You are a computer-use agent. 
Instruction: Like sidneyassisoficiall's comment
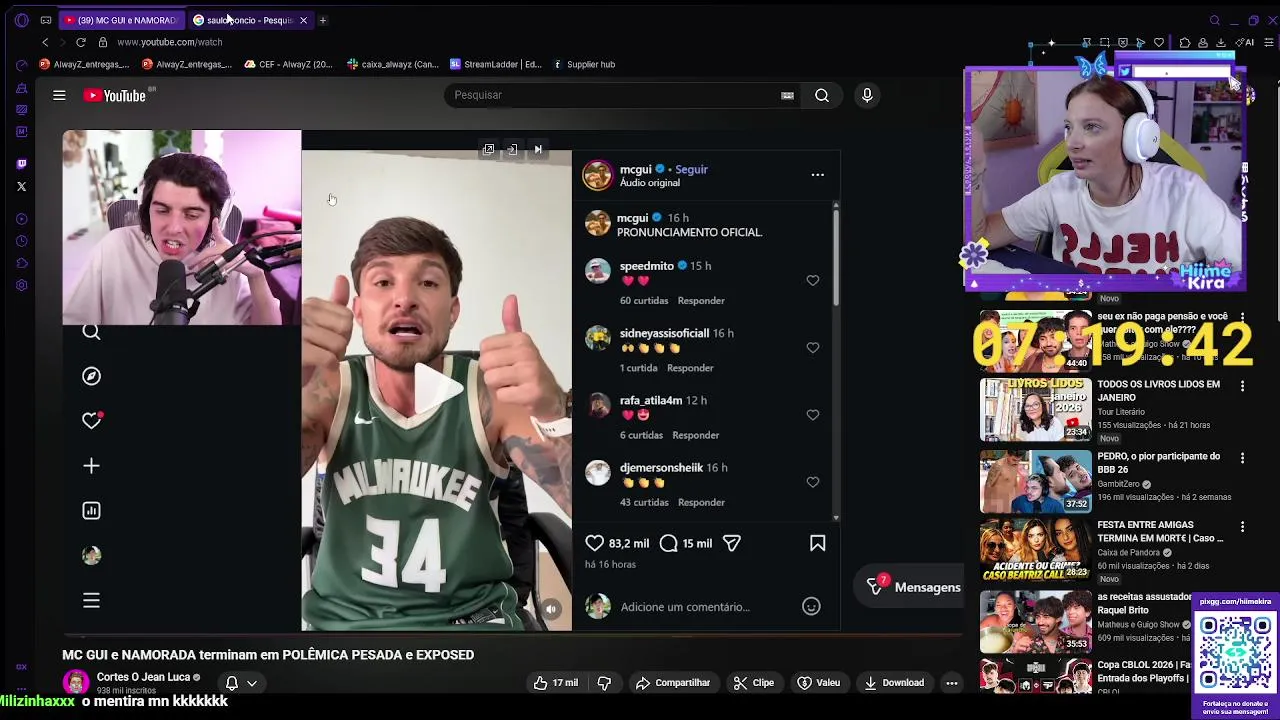click(x=812, y=348)
